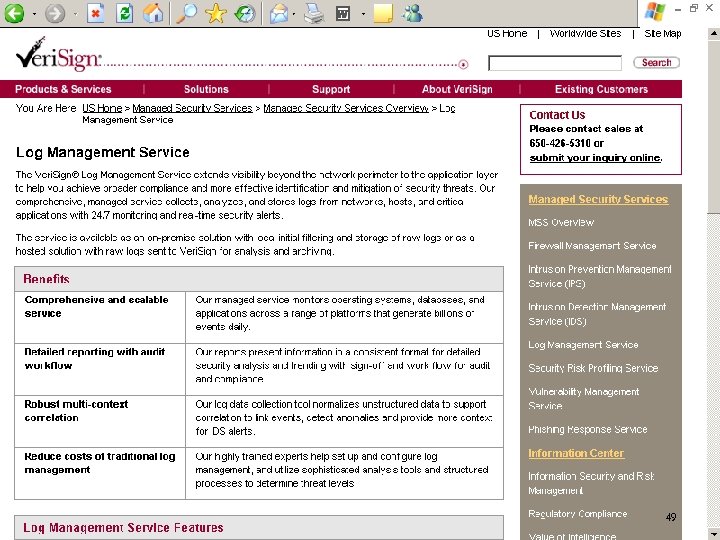720x540 pixels.
Task: Open Phishing Response Service link
Action: [x=588, y=429]
